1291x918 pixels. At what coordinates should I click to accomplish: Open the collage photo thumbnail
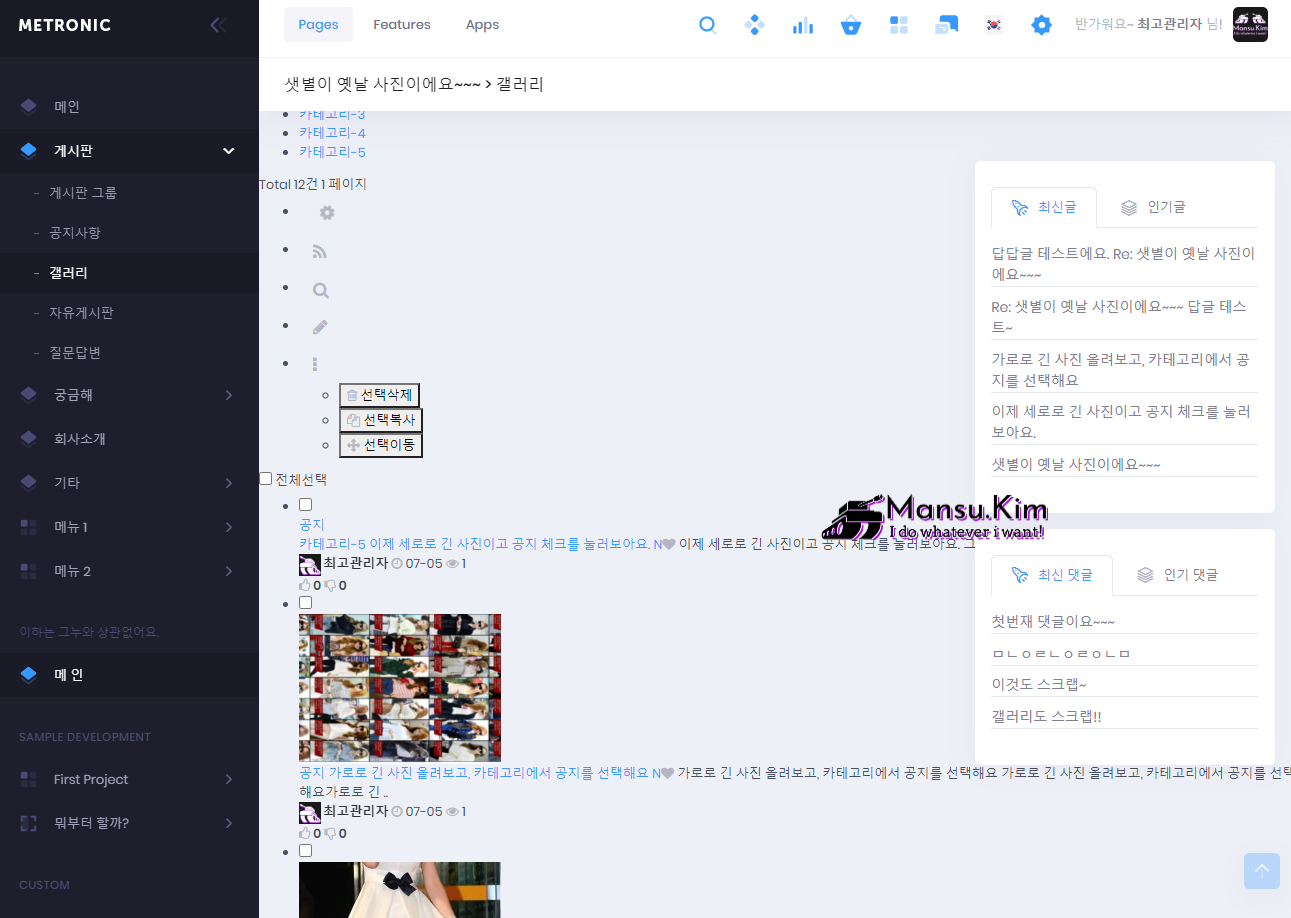click(x=400, y=688)
